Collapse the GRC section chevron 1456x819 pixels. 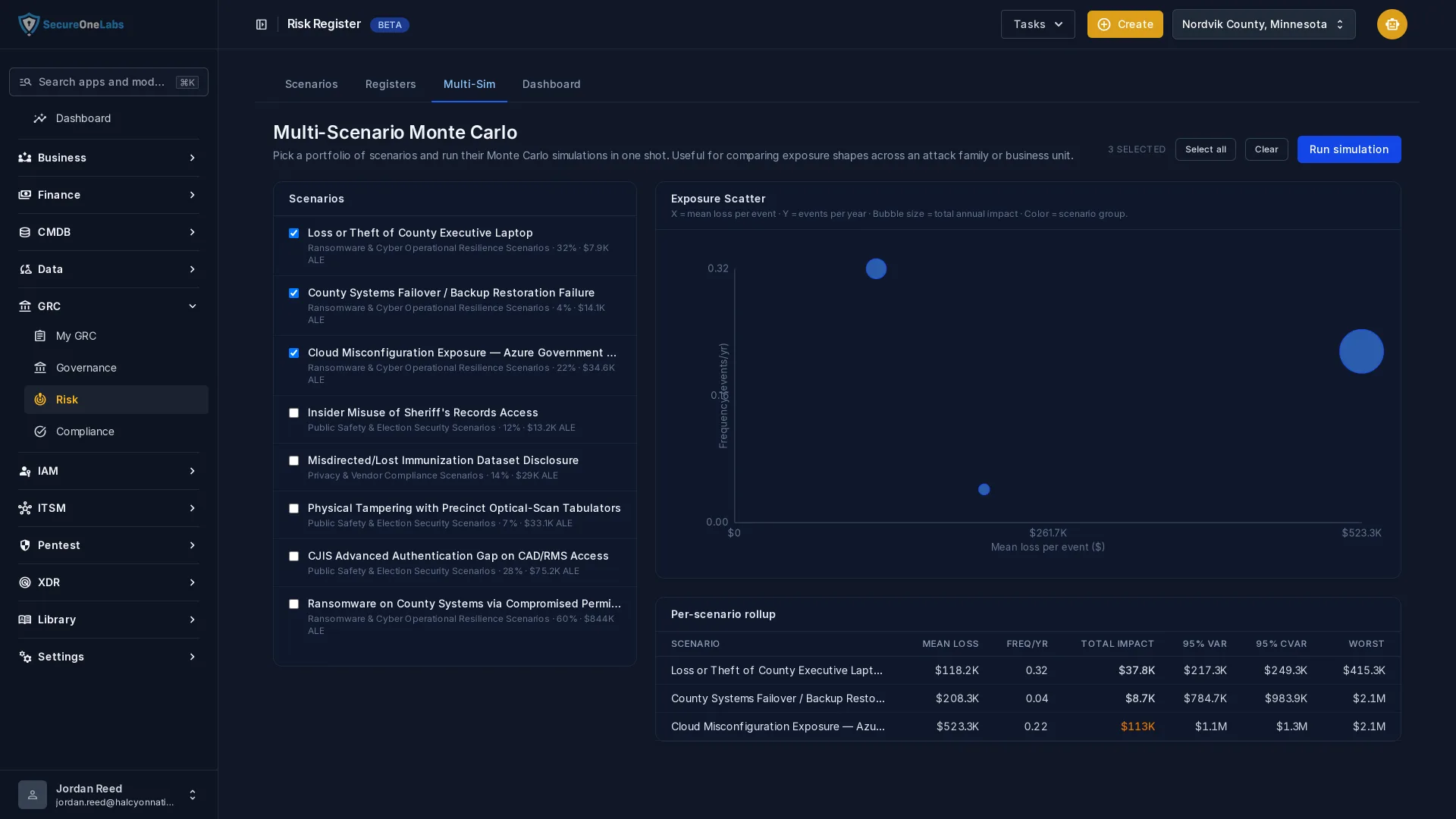(x=192, y=306)
